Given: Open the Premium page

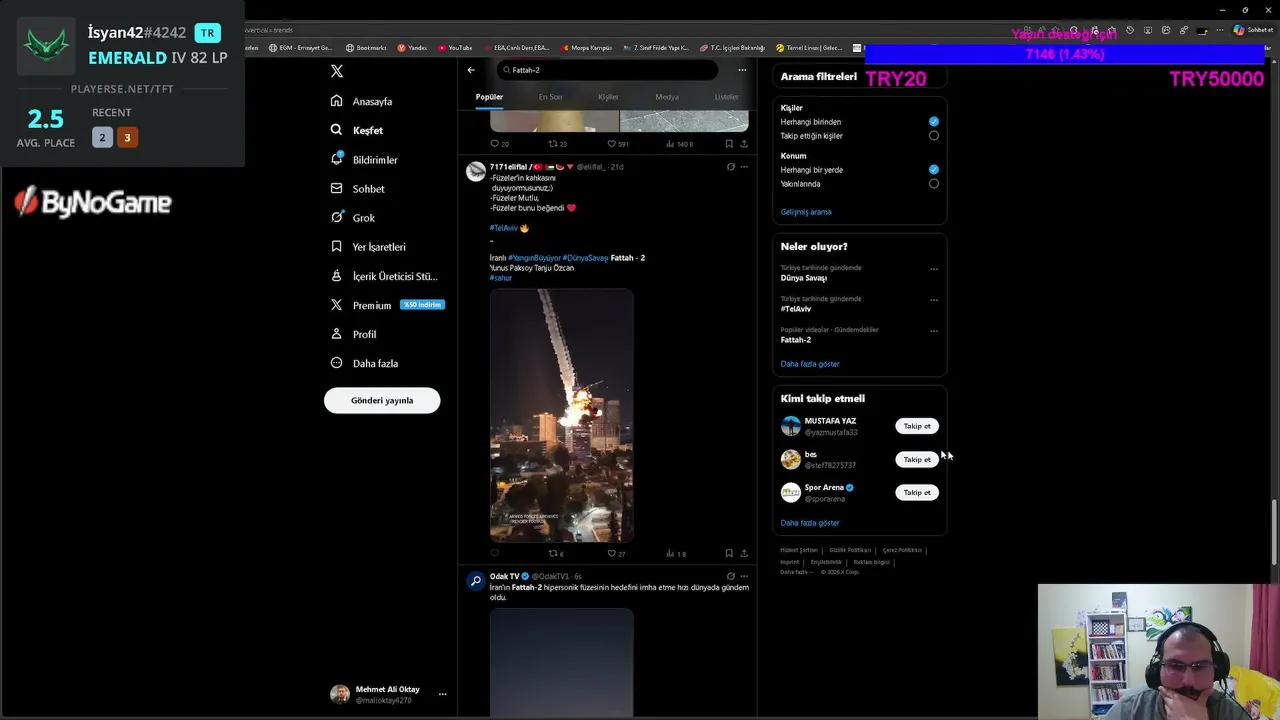Looking at the screenshot, I should 386,305.
